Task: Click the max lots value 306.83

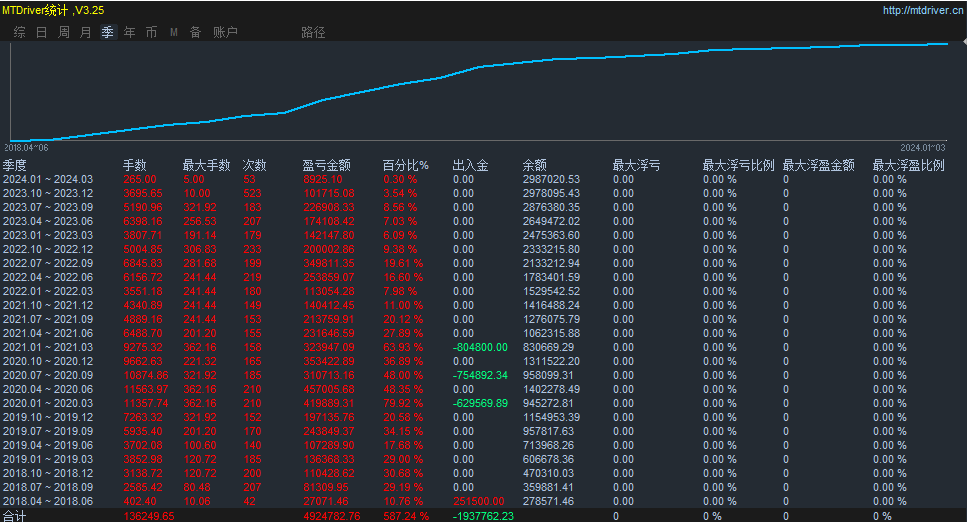Action: point(200,249)
